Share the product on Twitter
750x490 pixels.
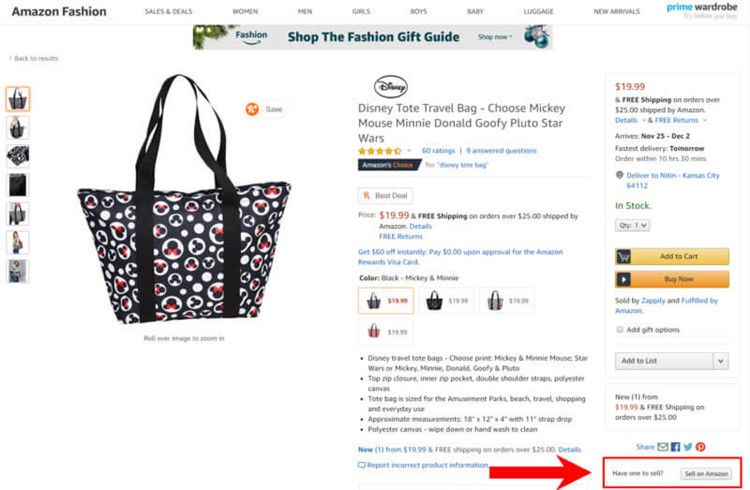[x=688, y=446]
